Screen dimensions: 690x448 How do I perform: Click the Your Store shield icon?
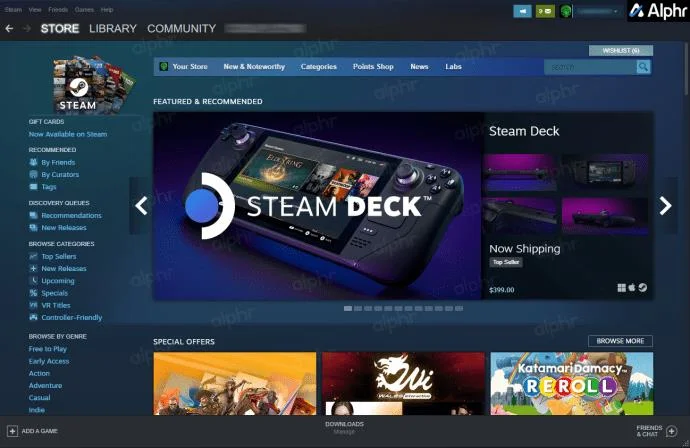click(x=164, y=66)
